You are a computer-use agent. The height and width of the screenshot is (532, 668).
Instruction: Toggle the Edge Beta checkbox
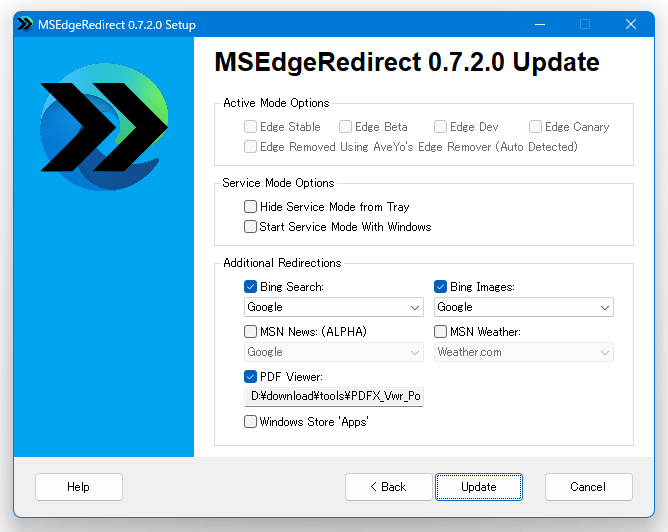click(x=345, y=127)
